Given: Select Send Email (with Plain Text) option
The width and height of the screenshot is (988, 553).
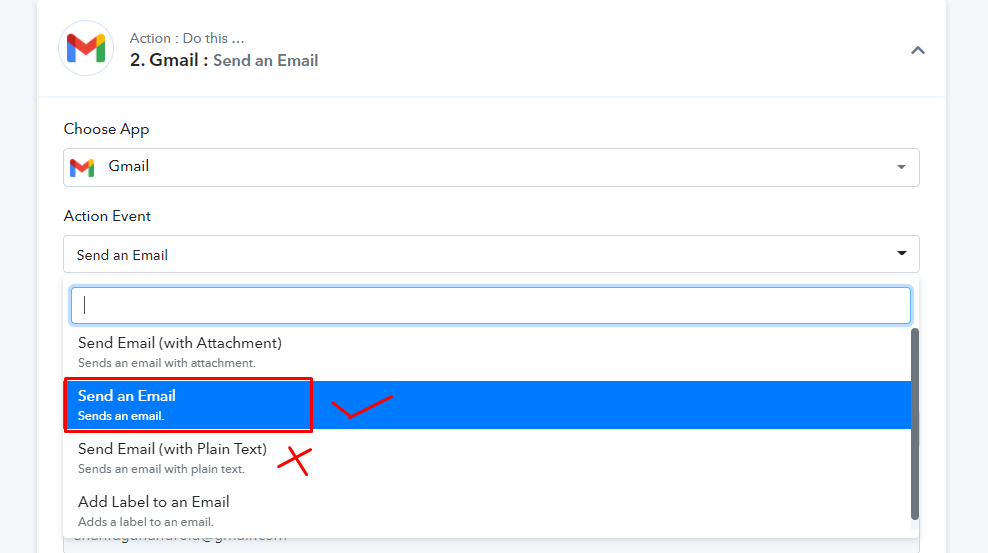Looking at the screenshot, I should pyautogui.click(x=487, y=458).
